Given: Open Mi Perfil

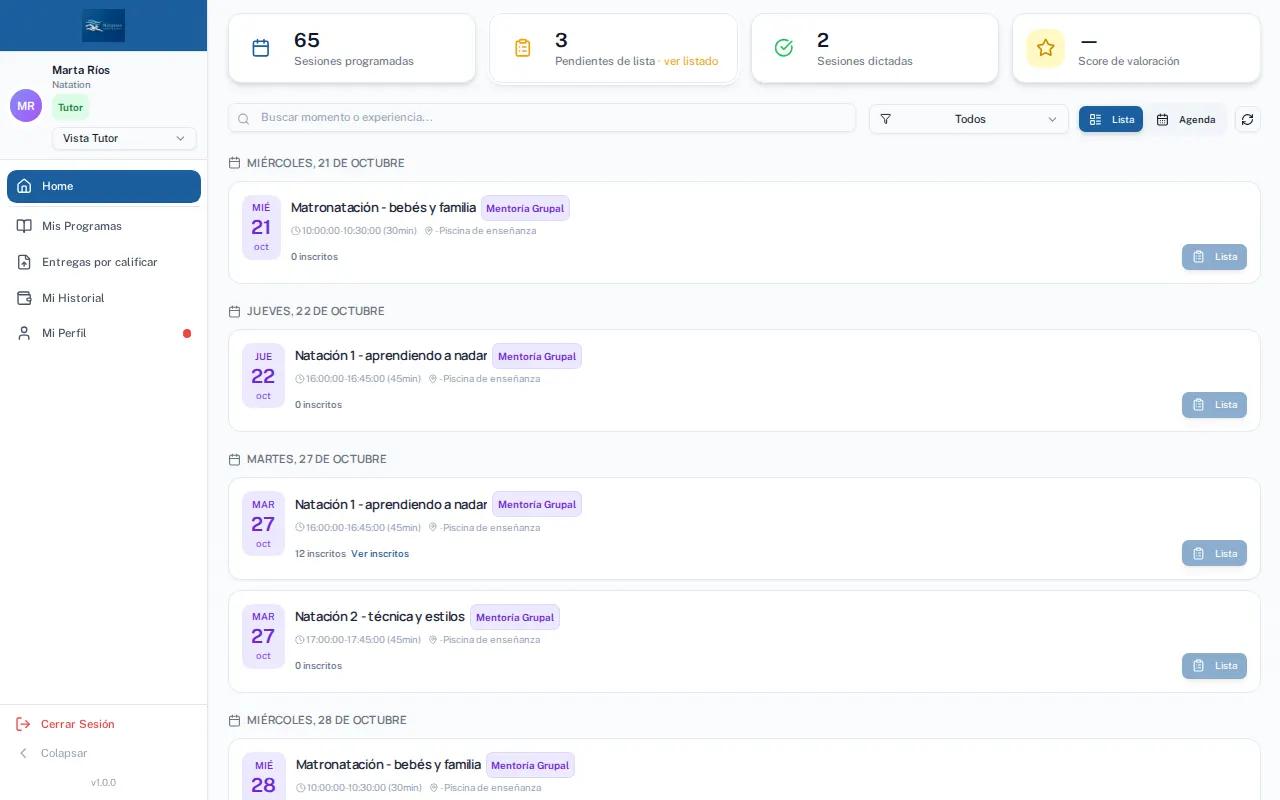Looking at the screenshot, I should (x=104, y=333).
